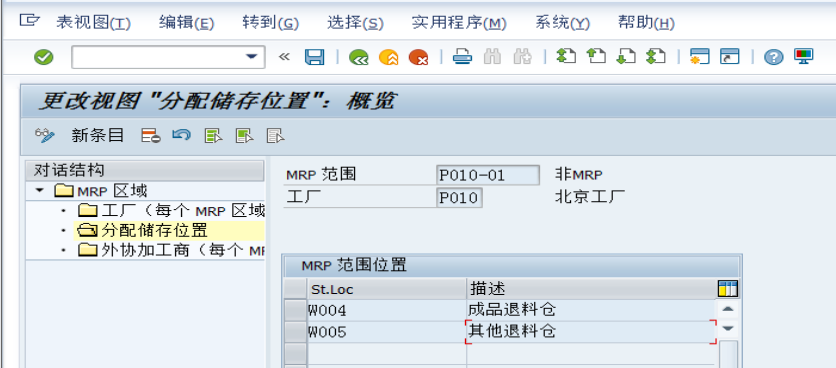Click the Deselect All icon
Screen dimensions: 836x368
point(276,136)
